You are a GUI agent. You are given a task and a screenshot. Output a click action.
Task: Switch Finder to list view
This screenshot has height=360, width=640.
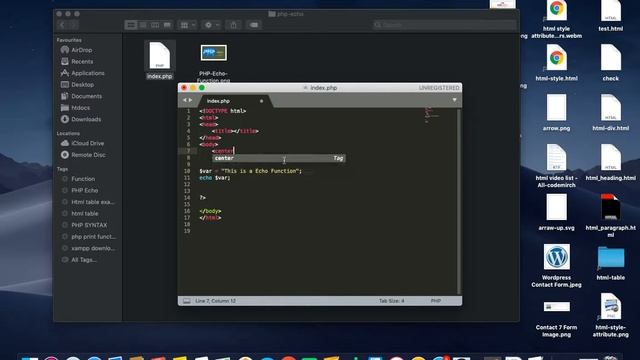[x=143, y=25]
